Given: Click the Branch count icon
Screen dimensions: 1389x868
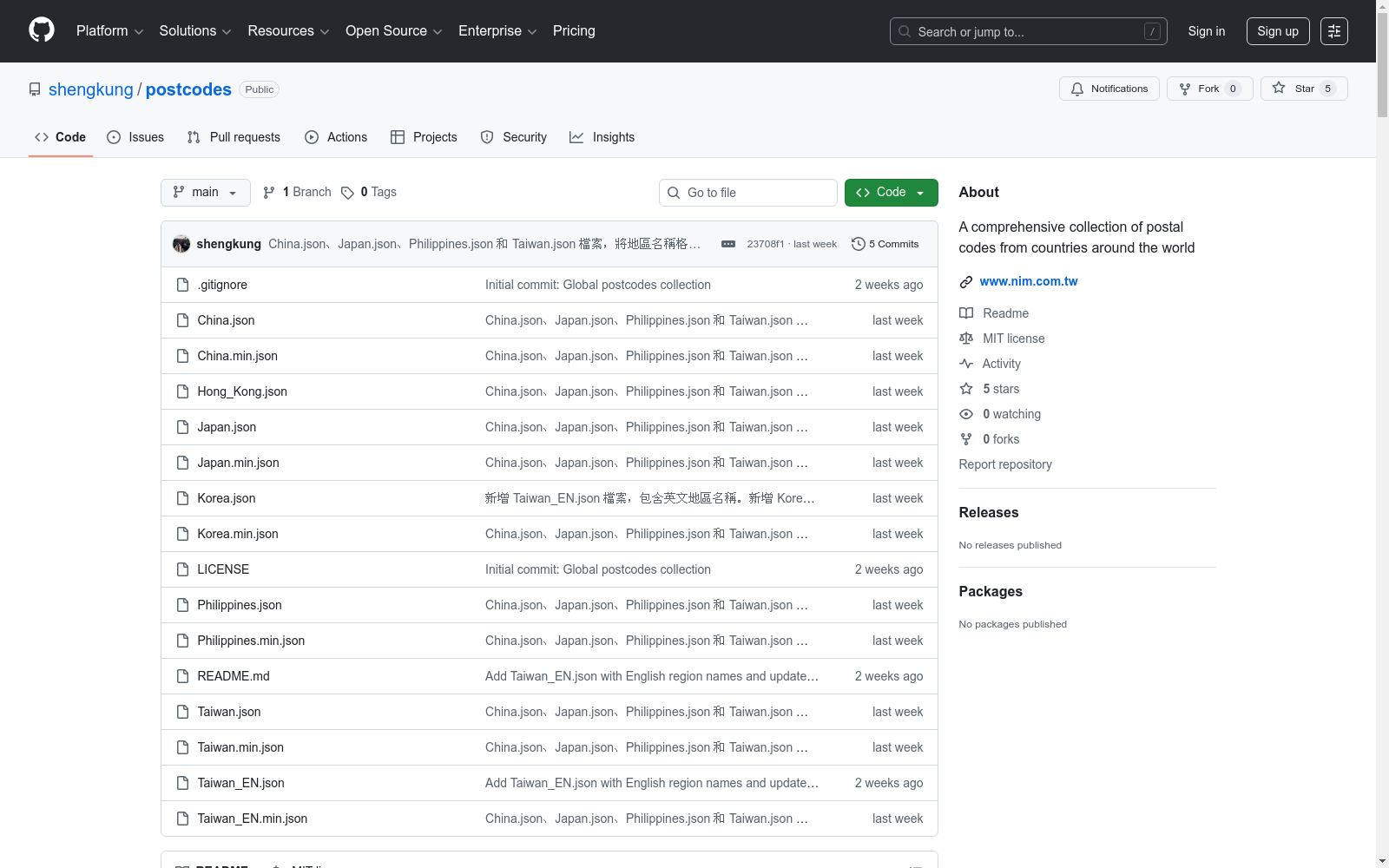Looking at the screenshot, I should click(x=269, y=193).
